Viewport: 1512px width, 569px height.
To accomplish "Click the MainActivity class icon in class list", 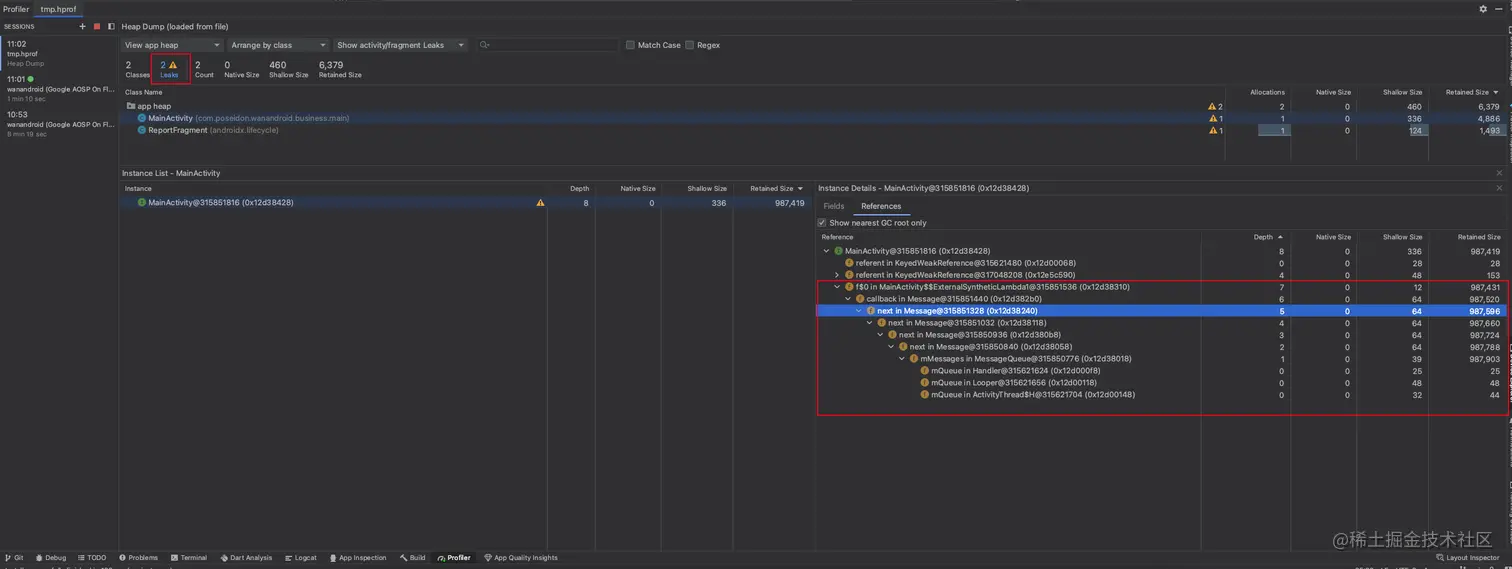I will tap(142, 118).
